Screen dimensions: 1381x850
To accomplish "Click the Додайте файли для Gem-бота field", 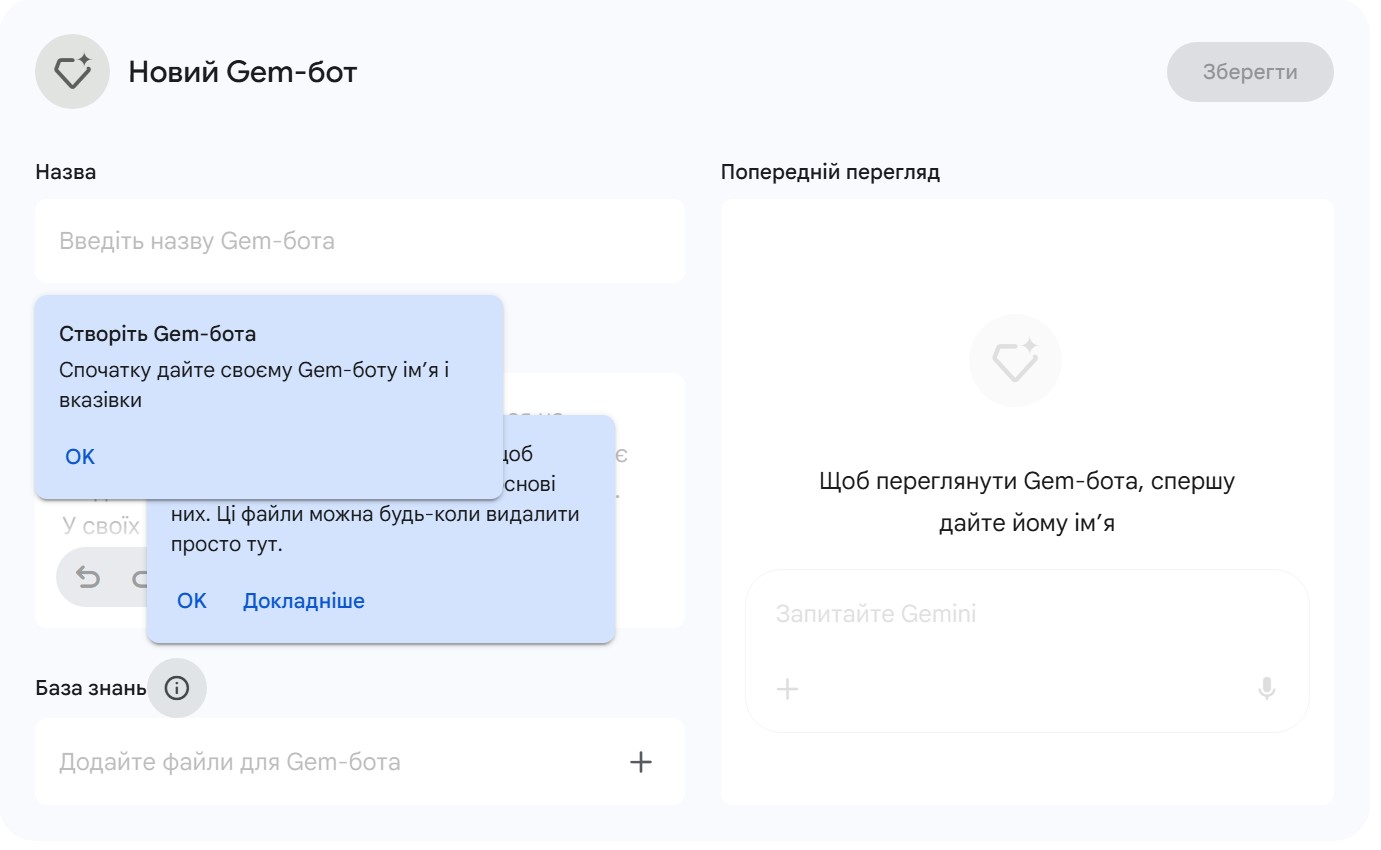I will click(360, 762).
